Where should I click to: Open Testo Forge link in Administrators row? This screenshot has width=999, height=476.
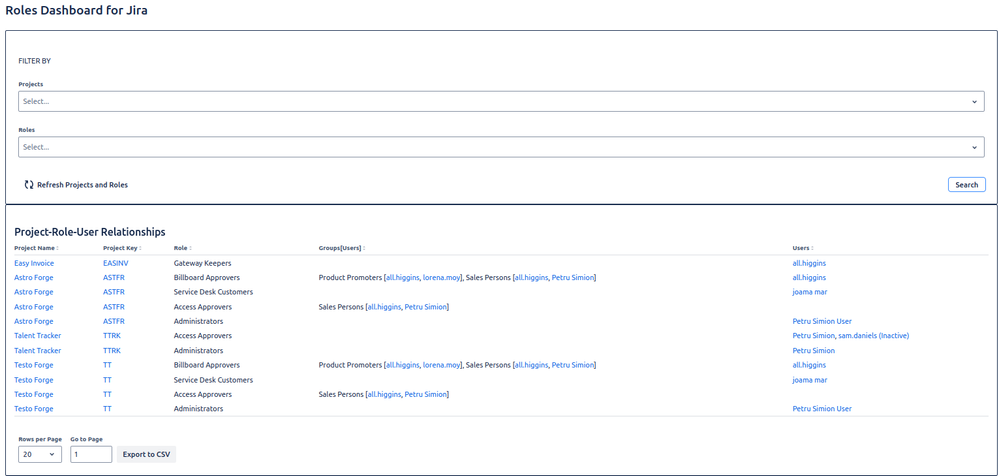pyautogui.click(x=34, y=408)
